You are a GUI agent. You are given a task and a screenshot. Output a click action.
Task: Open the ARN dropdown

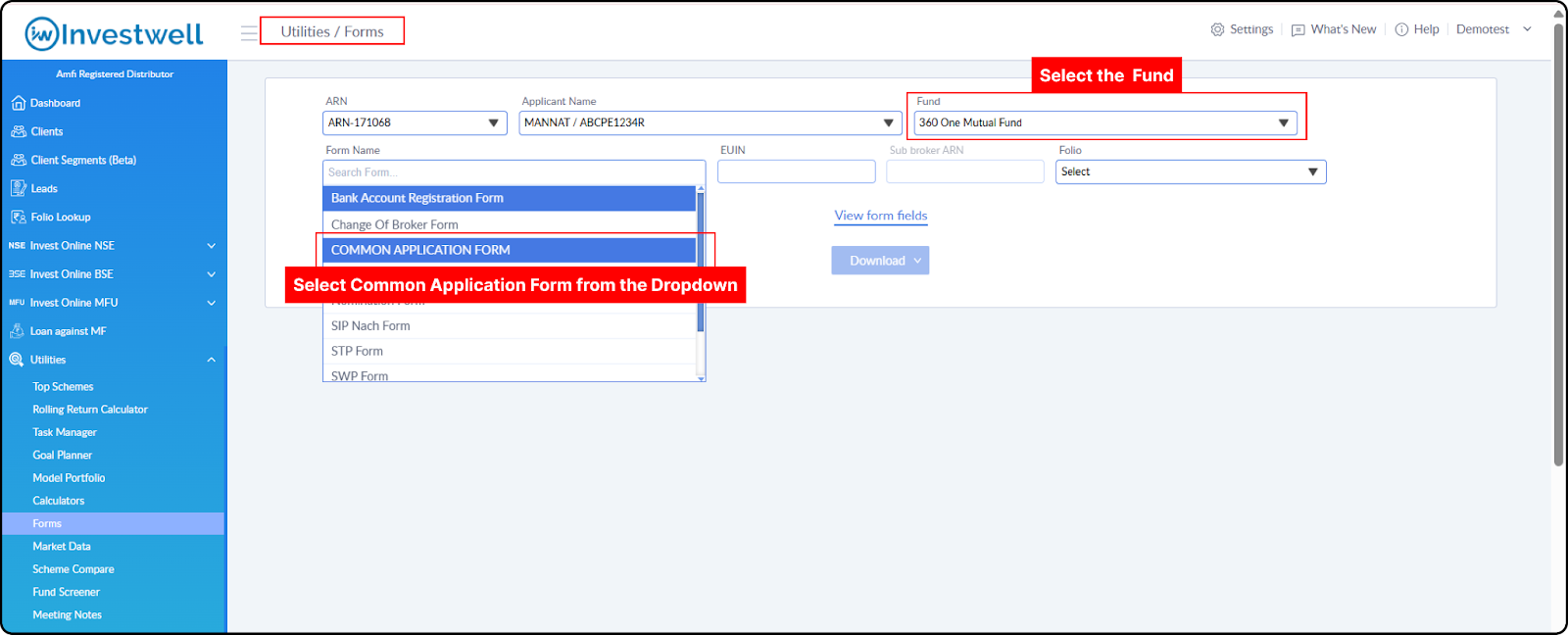415,122
